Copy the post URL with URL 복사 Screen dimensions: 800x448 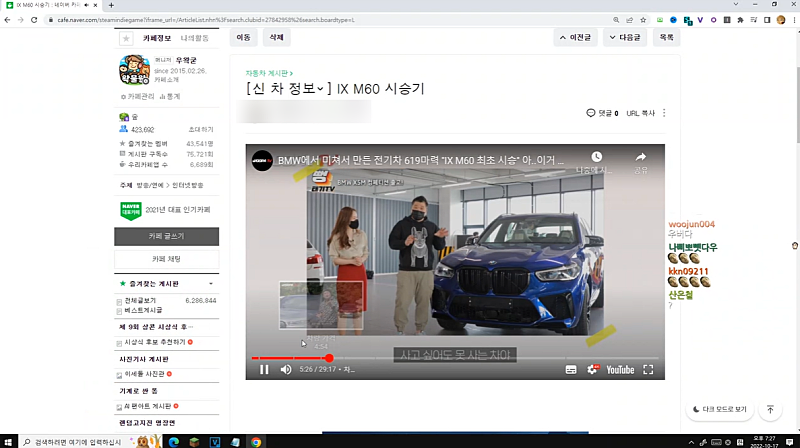(640, 113)
